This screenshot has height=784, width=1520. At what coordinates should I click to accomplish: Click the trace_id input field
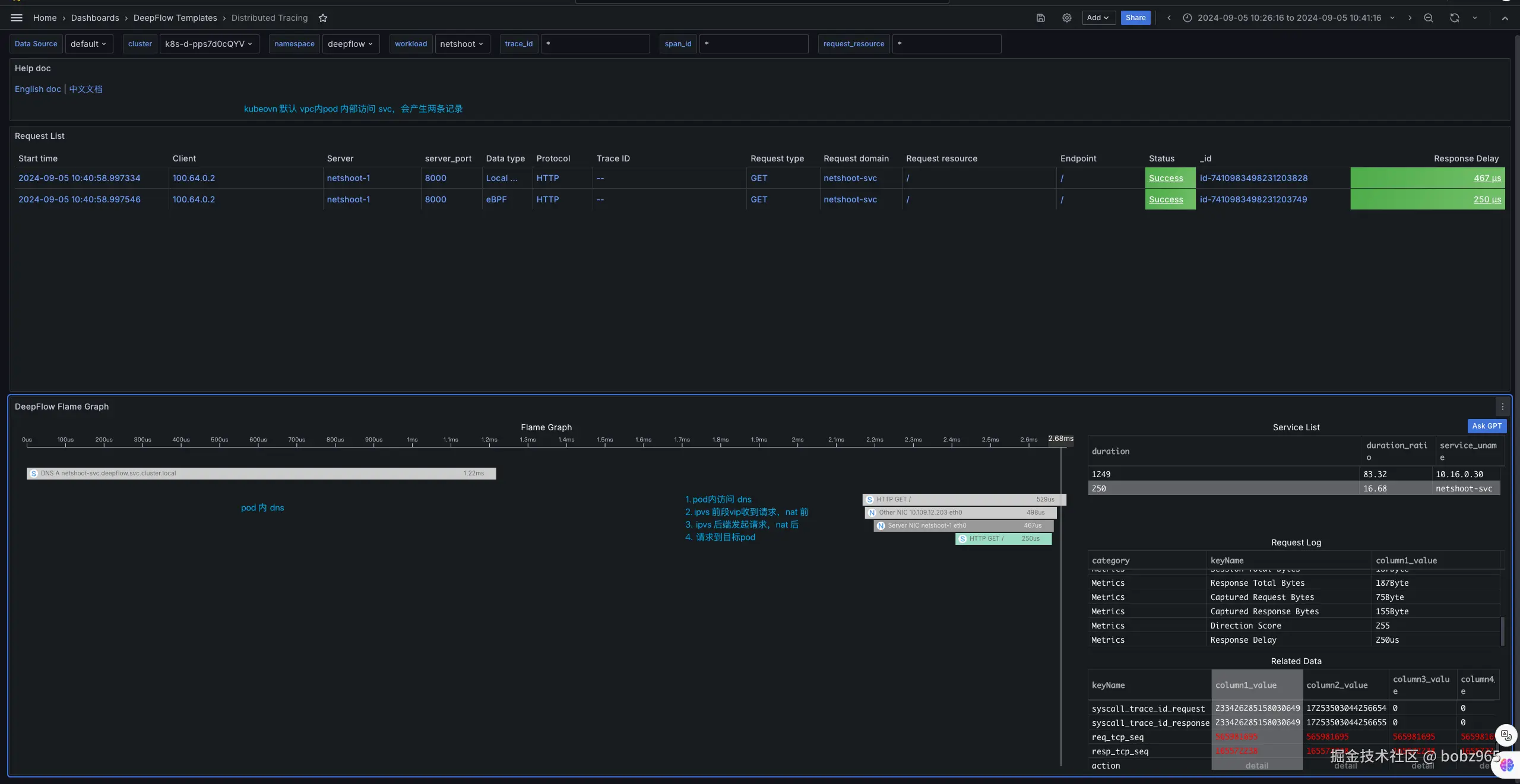click(x=596, y=44)
